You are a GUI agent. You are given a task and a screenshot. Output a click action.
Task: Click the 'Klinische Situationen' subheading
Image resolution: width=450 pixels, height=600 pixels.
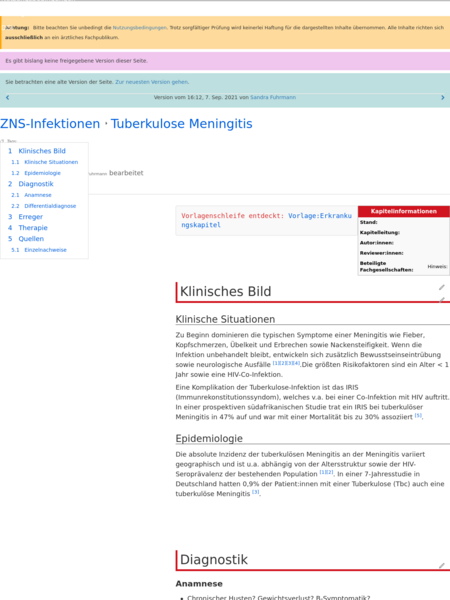pos(225,319)
